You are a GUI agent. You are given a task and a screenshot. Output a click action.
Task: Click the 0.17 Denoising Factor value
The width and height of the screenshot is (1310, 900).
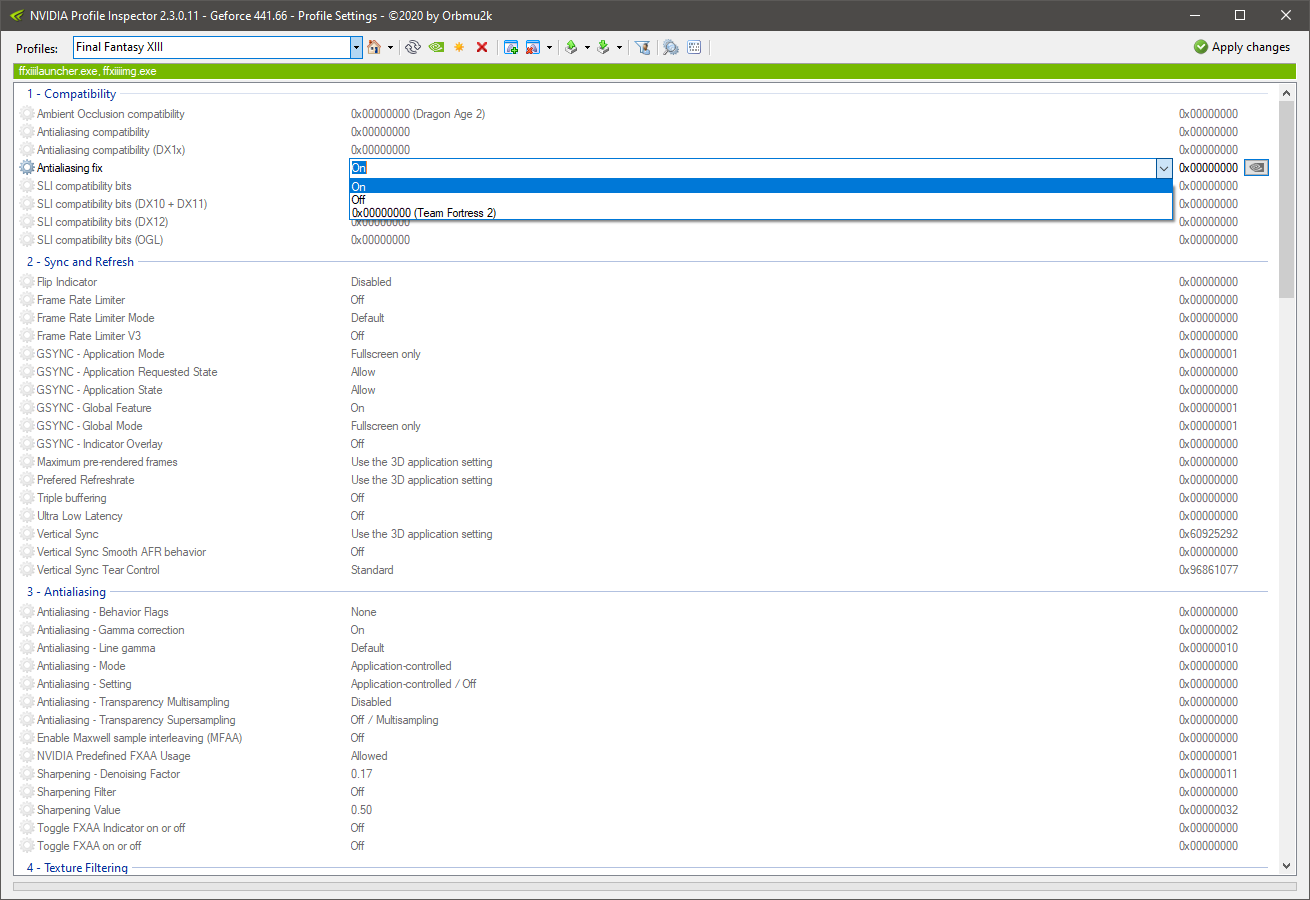coord(361,774)
